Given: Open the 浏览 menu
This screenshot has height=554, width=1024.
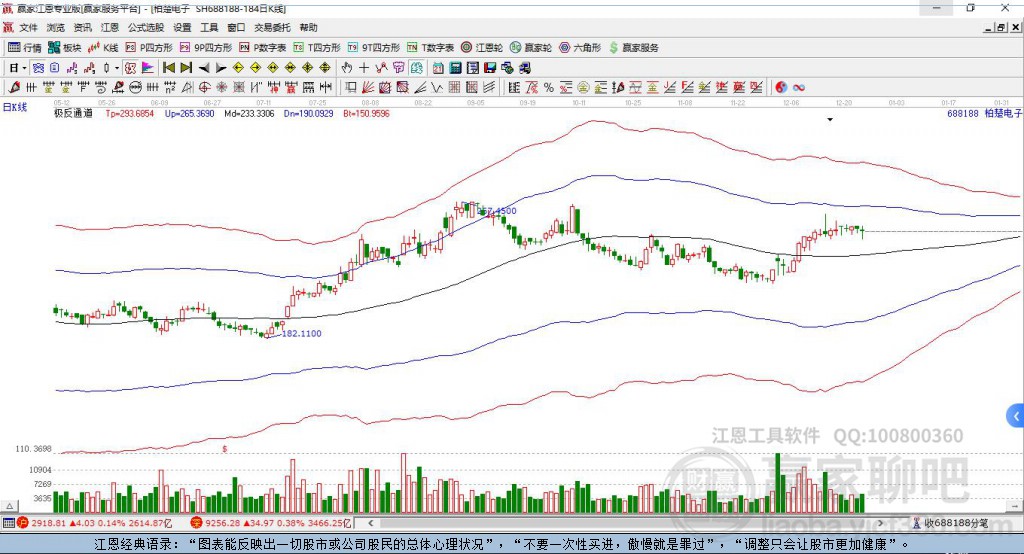Looking at the screenshot, I should pyautogui.click(x=56, y=27).
